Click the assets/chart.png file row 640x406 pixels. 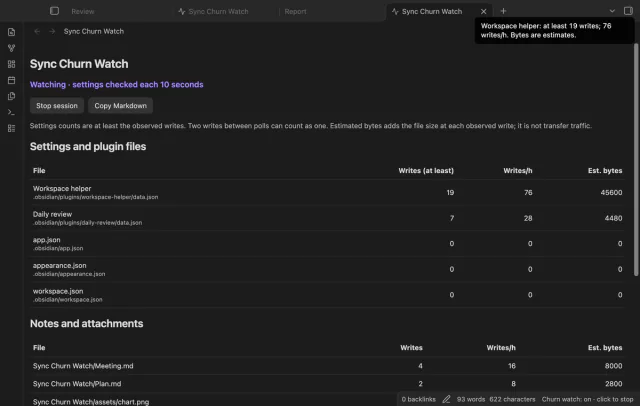point(91,402)
